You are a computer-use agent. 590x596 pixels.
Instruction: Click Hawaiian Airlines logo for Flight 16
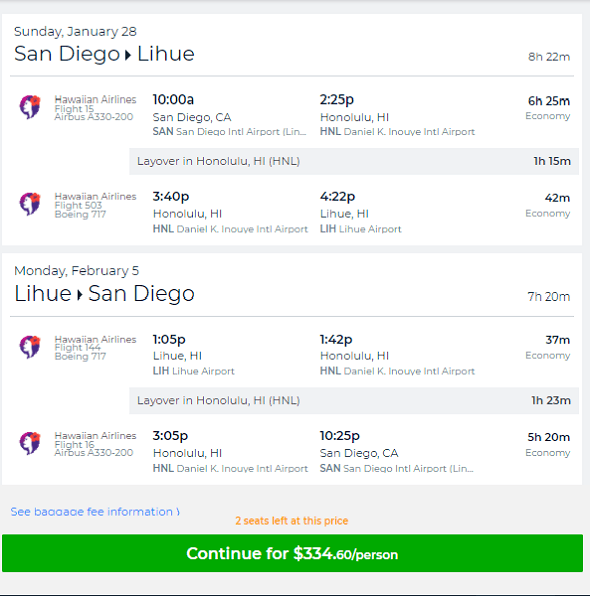30,443
